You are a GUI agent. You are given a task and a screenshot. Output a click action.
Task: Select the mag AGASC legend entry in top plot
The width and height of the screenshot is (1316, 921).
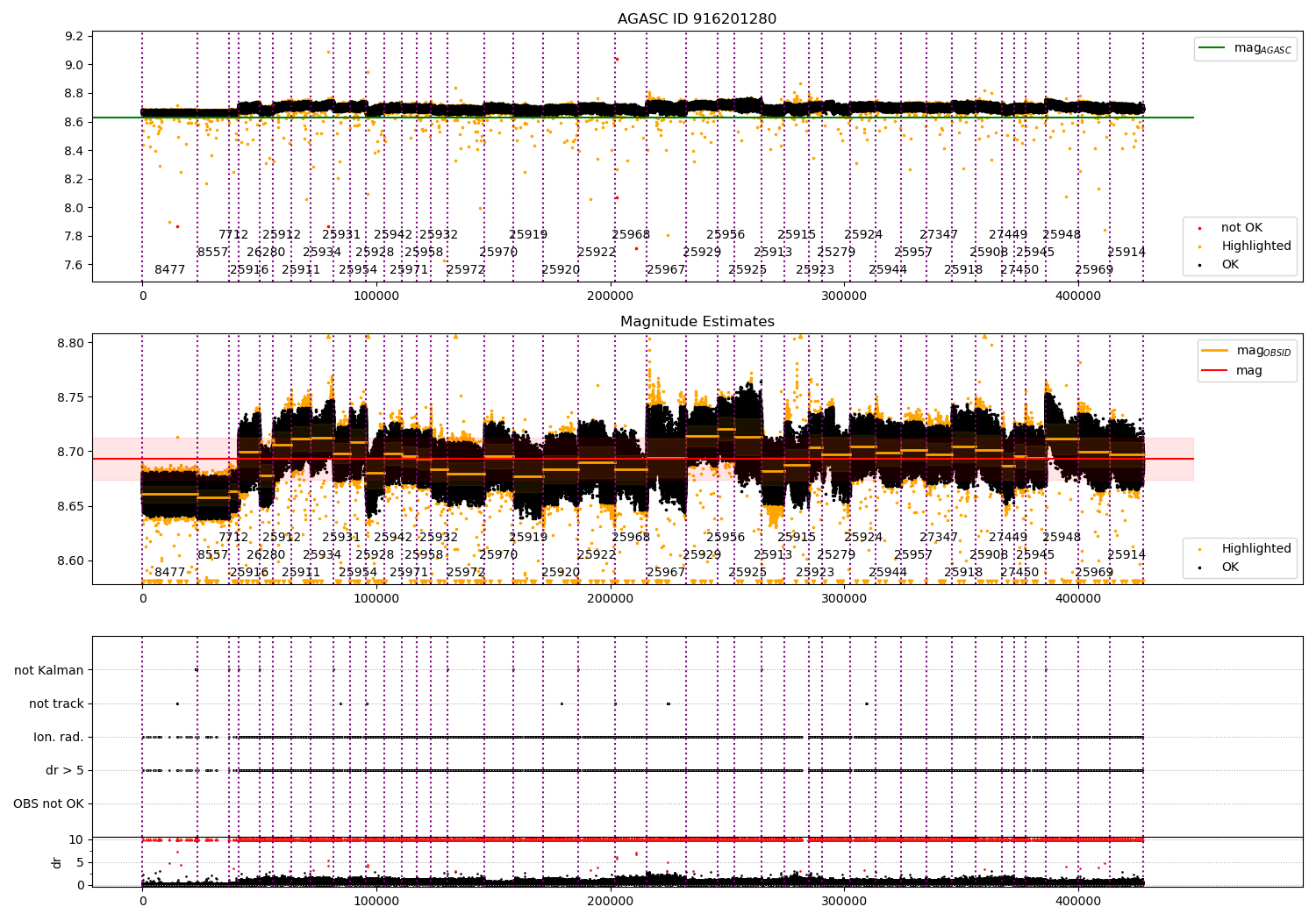1245,48
